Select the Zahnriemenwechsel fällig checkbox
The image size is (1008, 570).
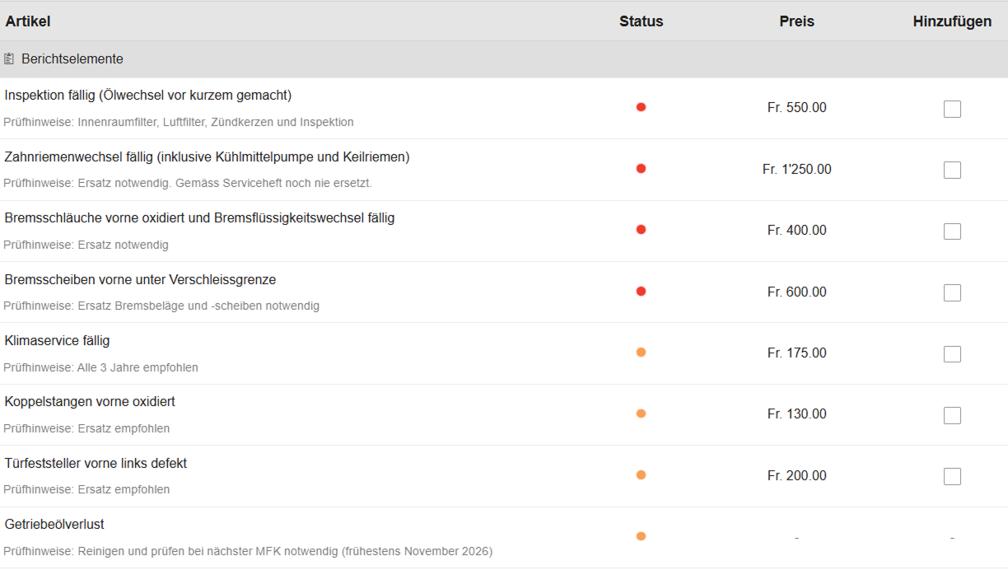pyautogui.click(x=952, y=170)
